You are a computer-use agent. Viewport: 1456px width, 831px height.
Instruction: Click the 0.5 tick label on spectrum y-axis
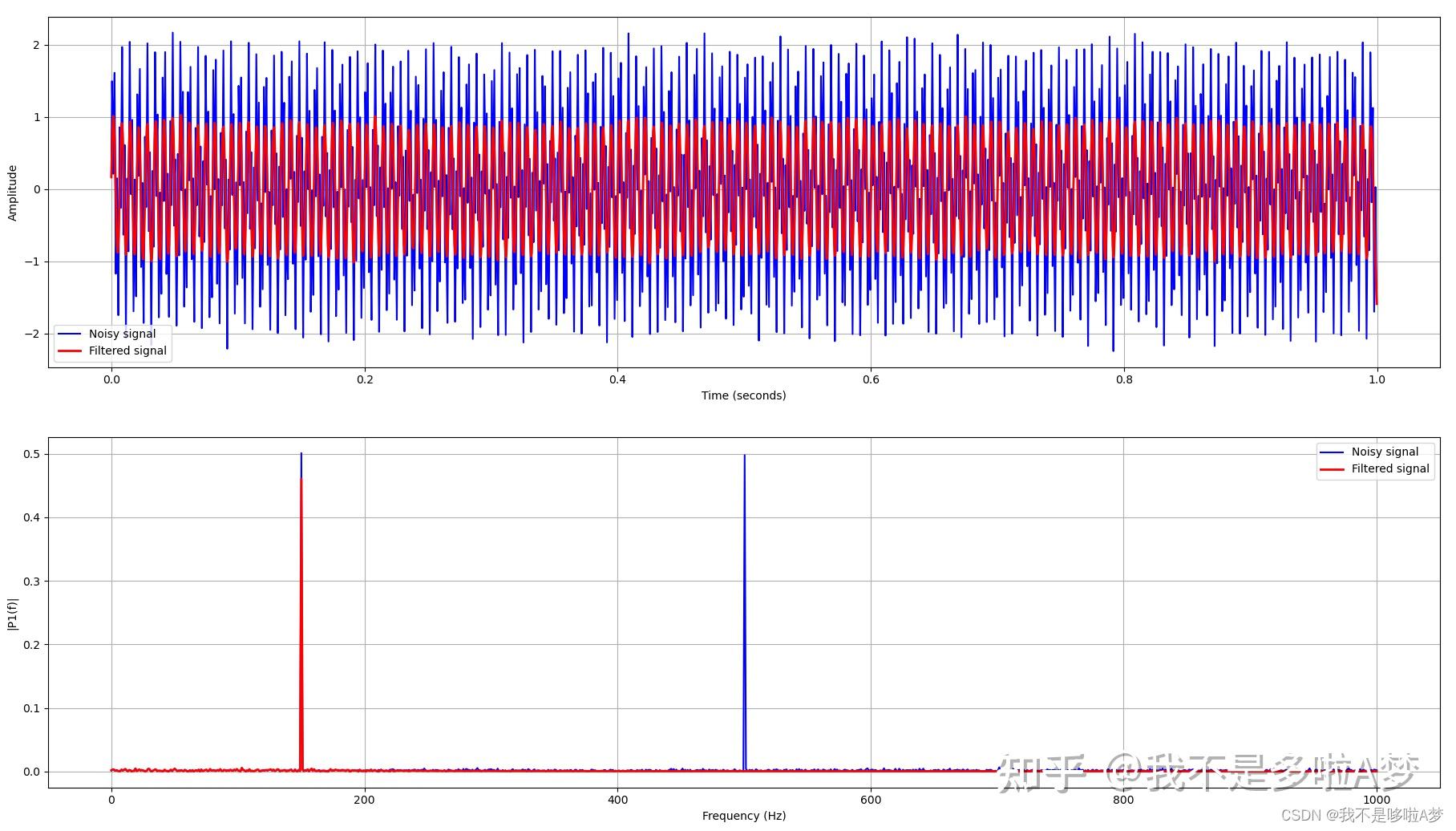tap(31, 454)
